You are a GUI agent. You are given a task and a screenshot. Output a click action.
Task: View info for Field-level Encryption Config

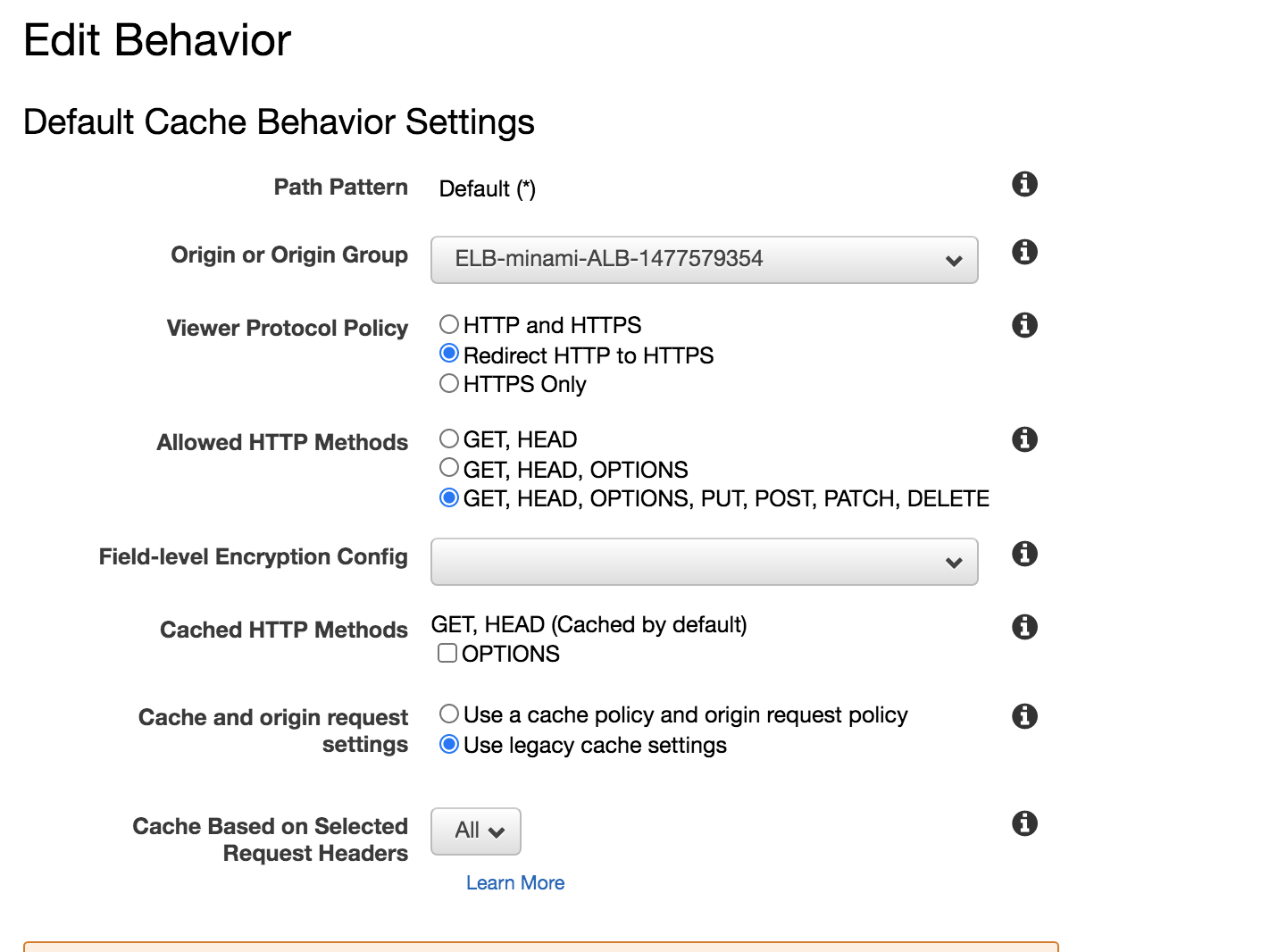[1024, 554]
